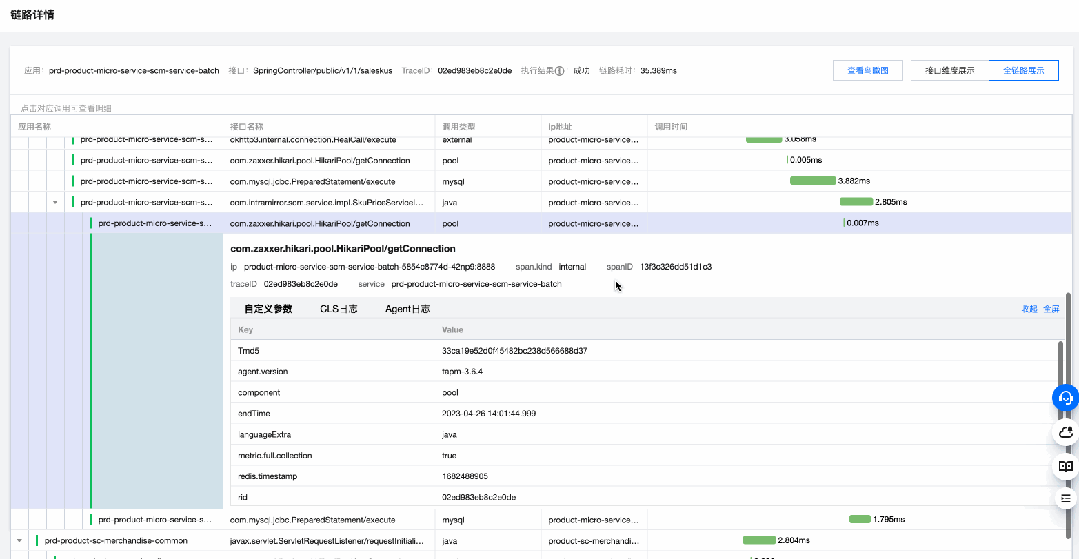Click the 2.805ms java duration bar

pyautogui.click(x=856, y=202)
